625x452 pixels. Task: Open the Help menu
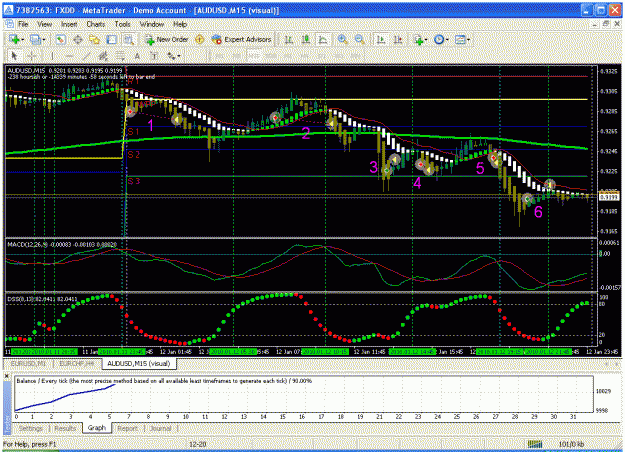(x=180, y=24)
